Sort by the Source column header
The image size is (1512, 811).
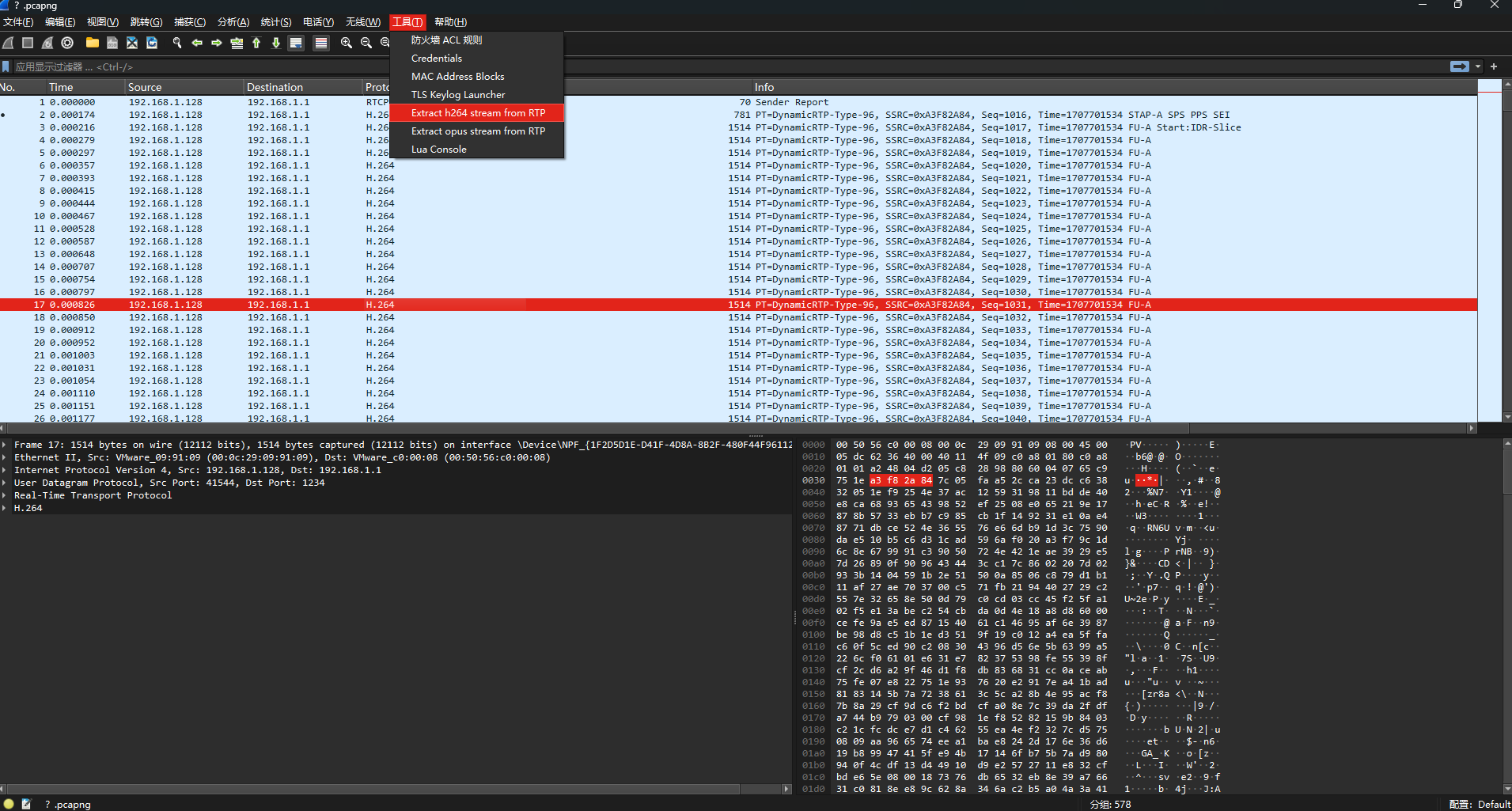point(184,87)
